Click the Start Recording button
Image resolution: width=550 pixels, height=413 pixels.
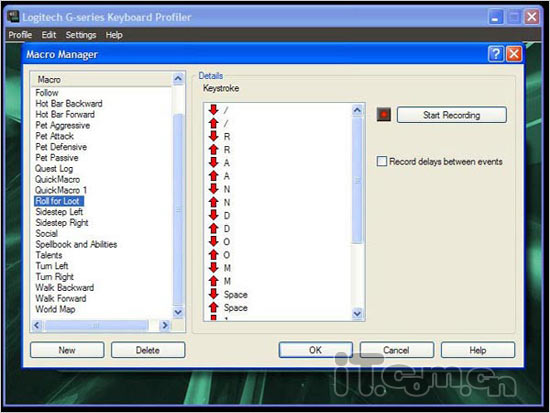[x=451, y=115]
